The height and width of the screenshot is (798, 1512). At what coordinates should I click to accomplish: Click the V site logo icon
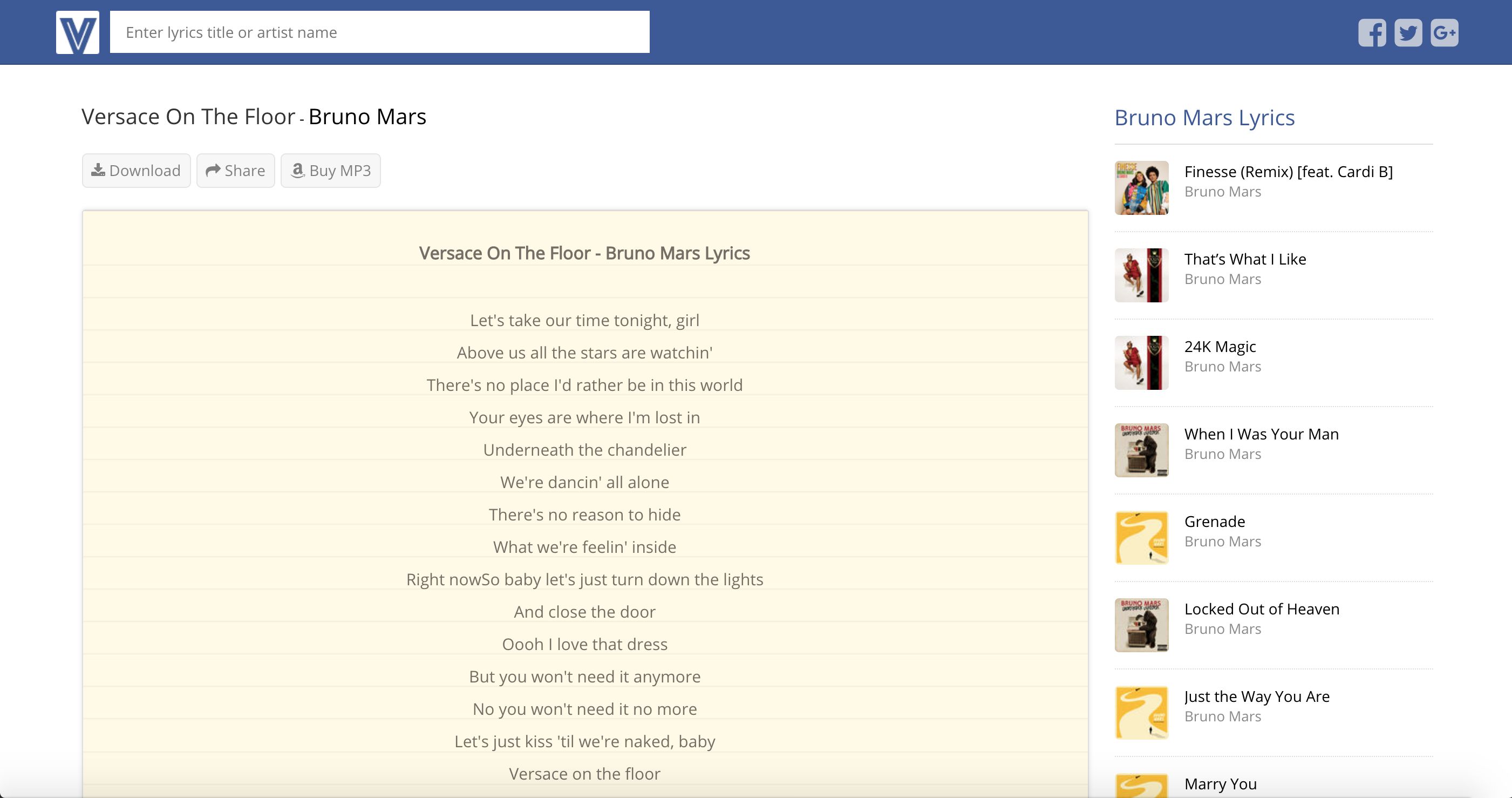click(78, 32)
